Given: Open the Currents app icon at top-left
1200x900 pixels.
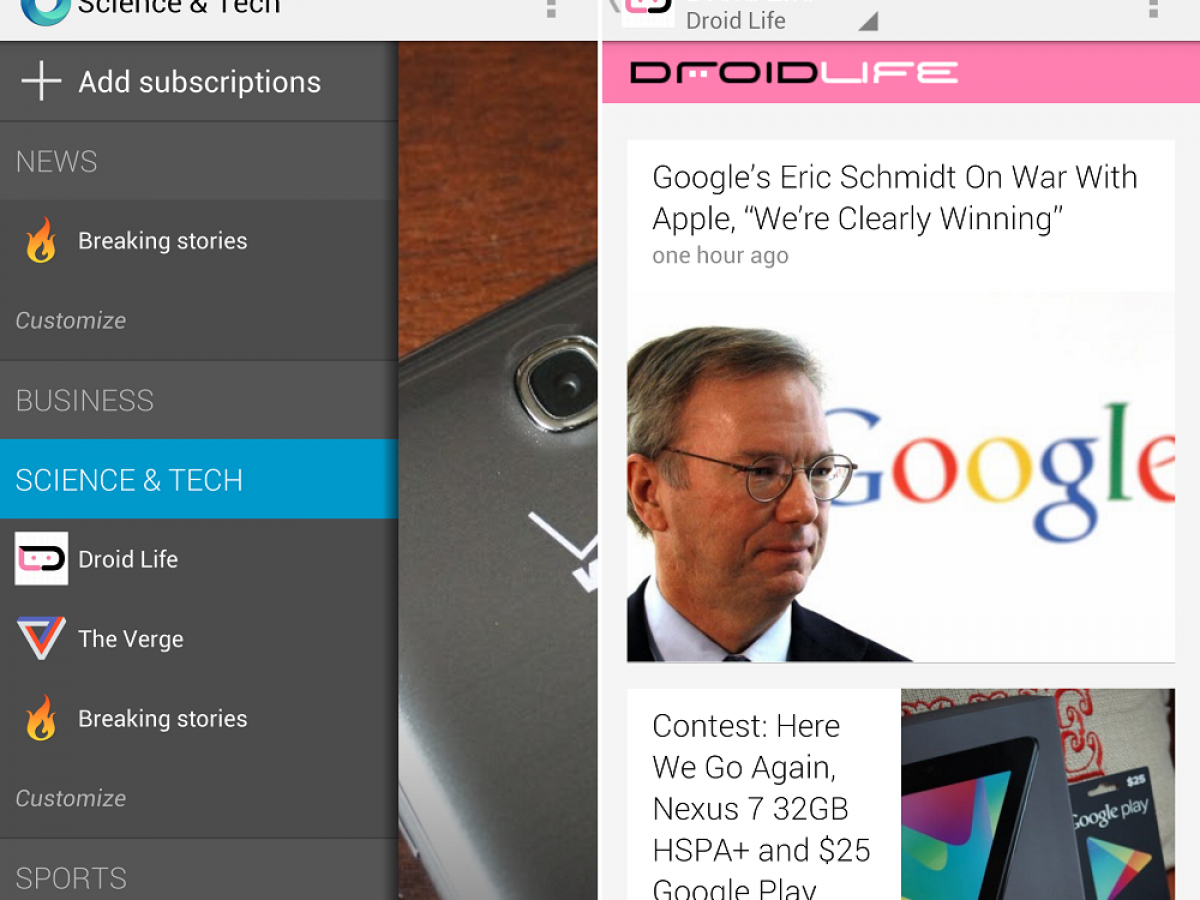Looking at the screenshot, I should [x=45, y=10].
